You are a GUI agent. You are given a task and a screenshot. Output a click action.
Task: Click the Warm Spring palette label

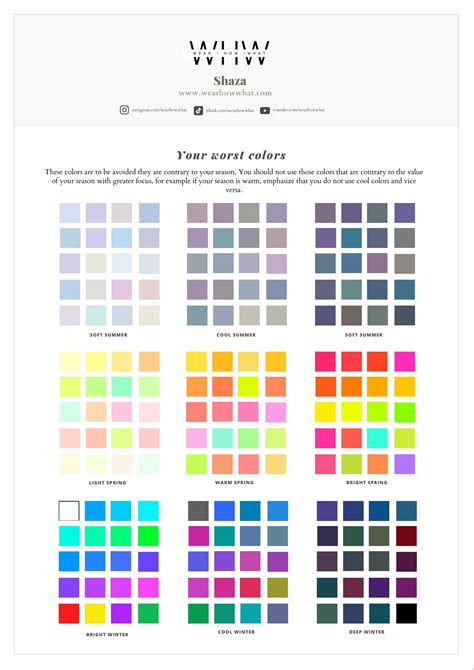coord(234,482)
